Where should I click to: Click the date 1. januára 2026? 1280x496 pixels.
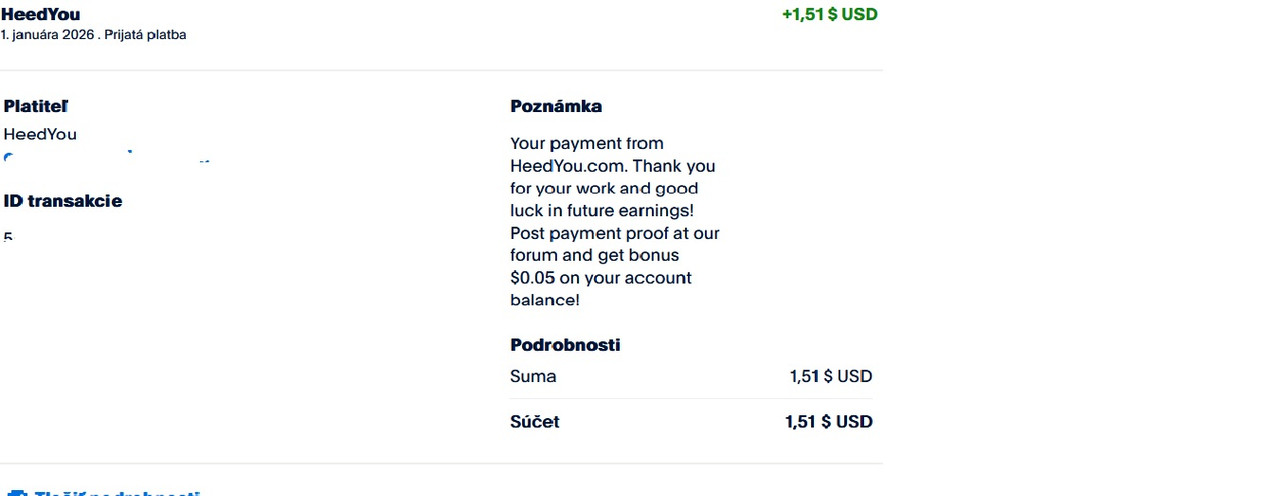pyautogui.click(x=47, y=35)
